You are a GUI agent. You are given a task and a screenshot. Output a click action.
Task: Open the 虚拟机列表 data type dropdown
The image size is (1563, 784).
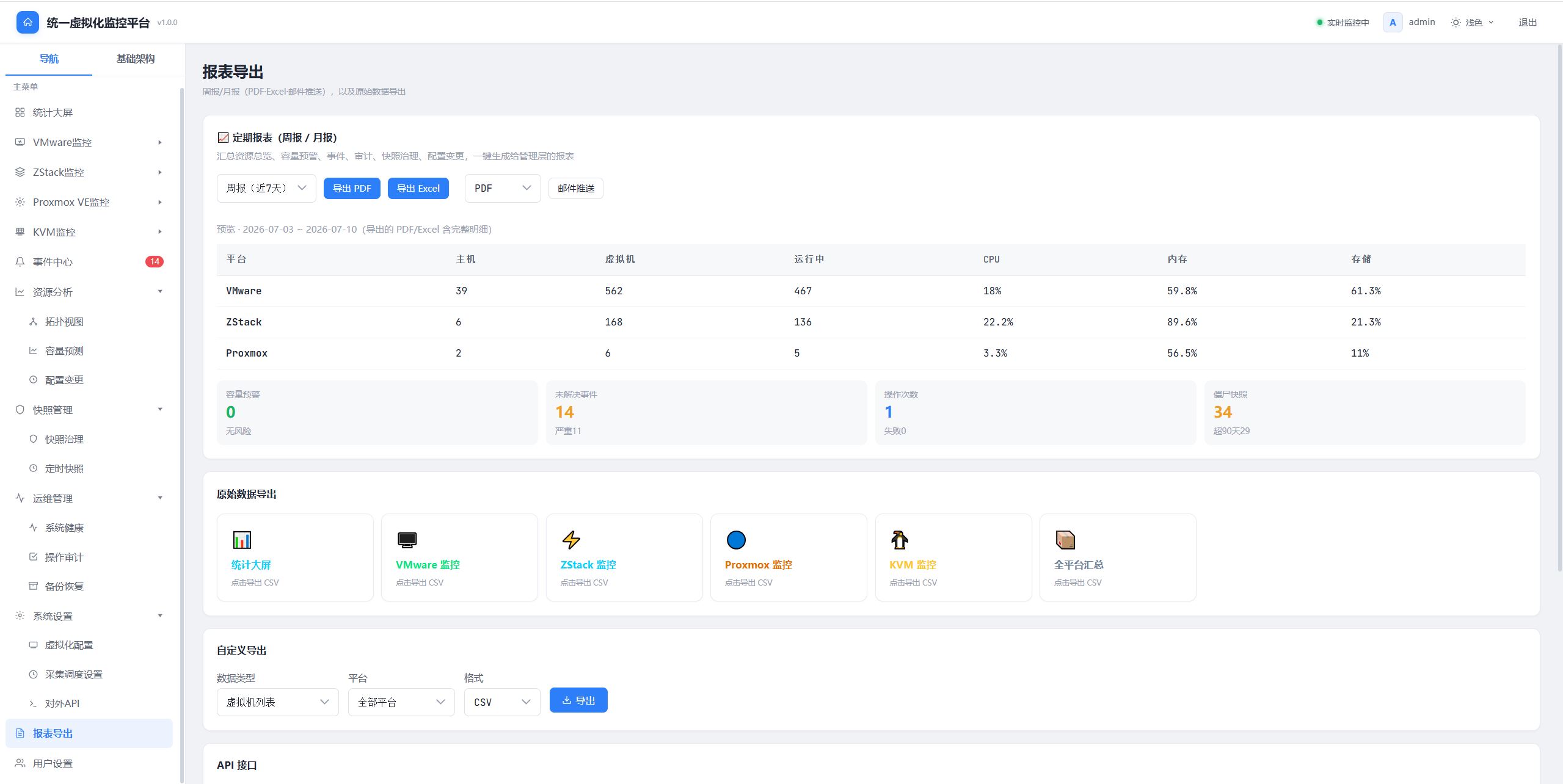pyautogui.click(x=278, y=702)
